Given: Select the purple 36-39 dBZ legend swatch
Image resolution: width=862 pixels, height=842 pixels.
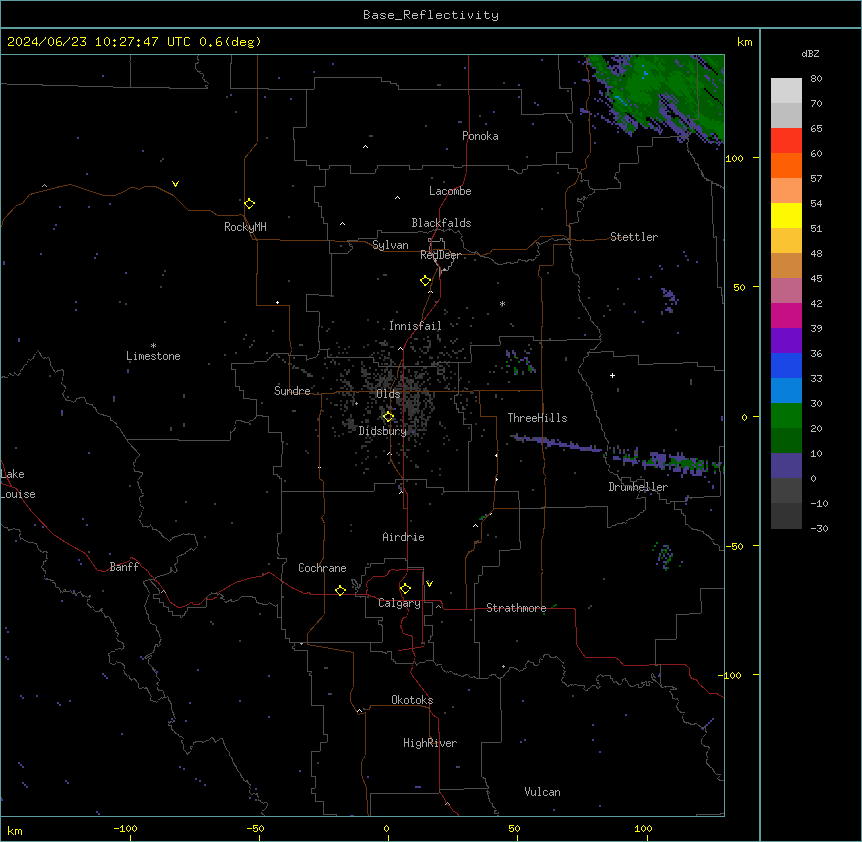Looking at the screenshot, I should (786, 340).
